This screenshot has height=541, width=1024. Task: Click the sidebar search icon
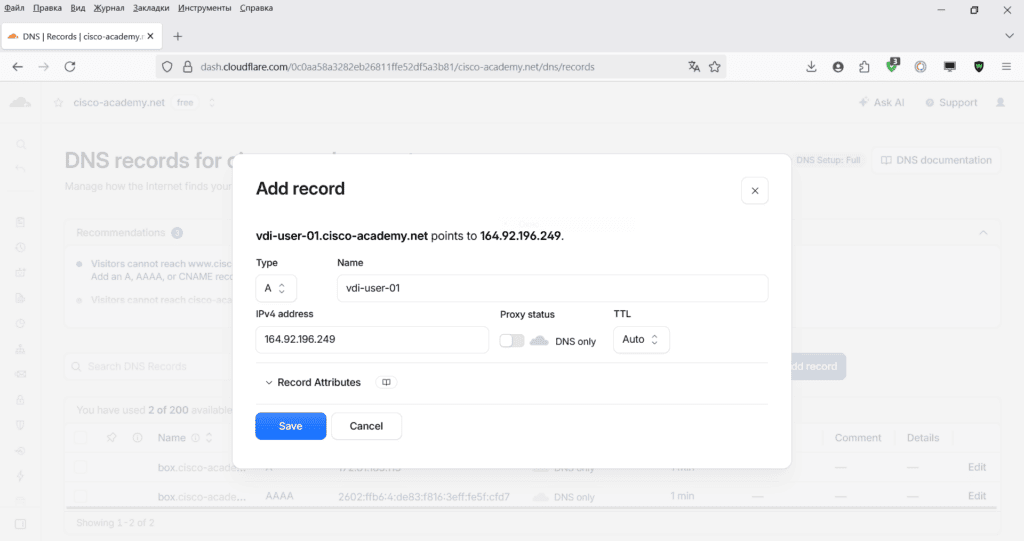(x=21, y=144)
